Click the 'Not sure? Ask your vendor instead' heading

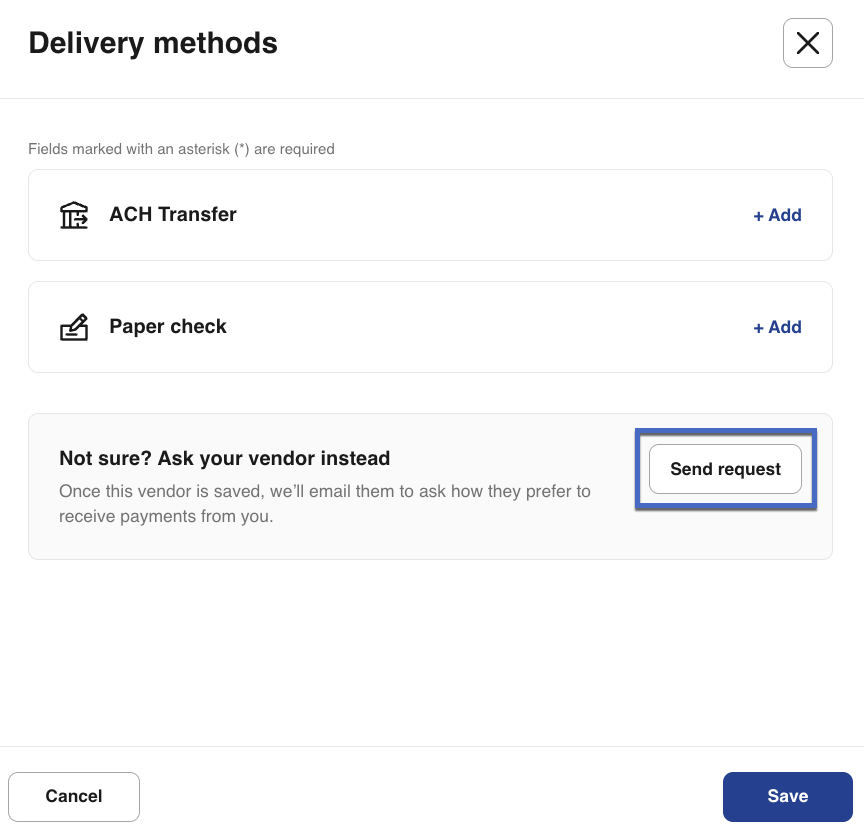pos(224,459)
